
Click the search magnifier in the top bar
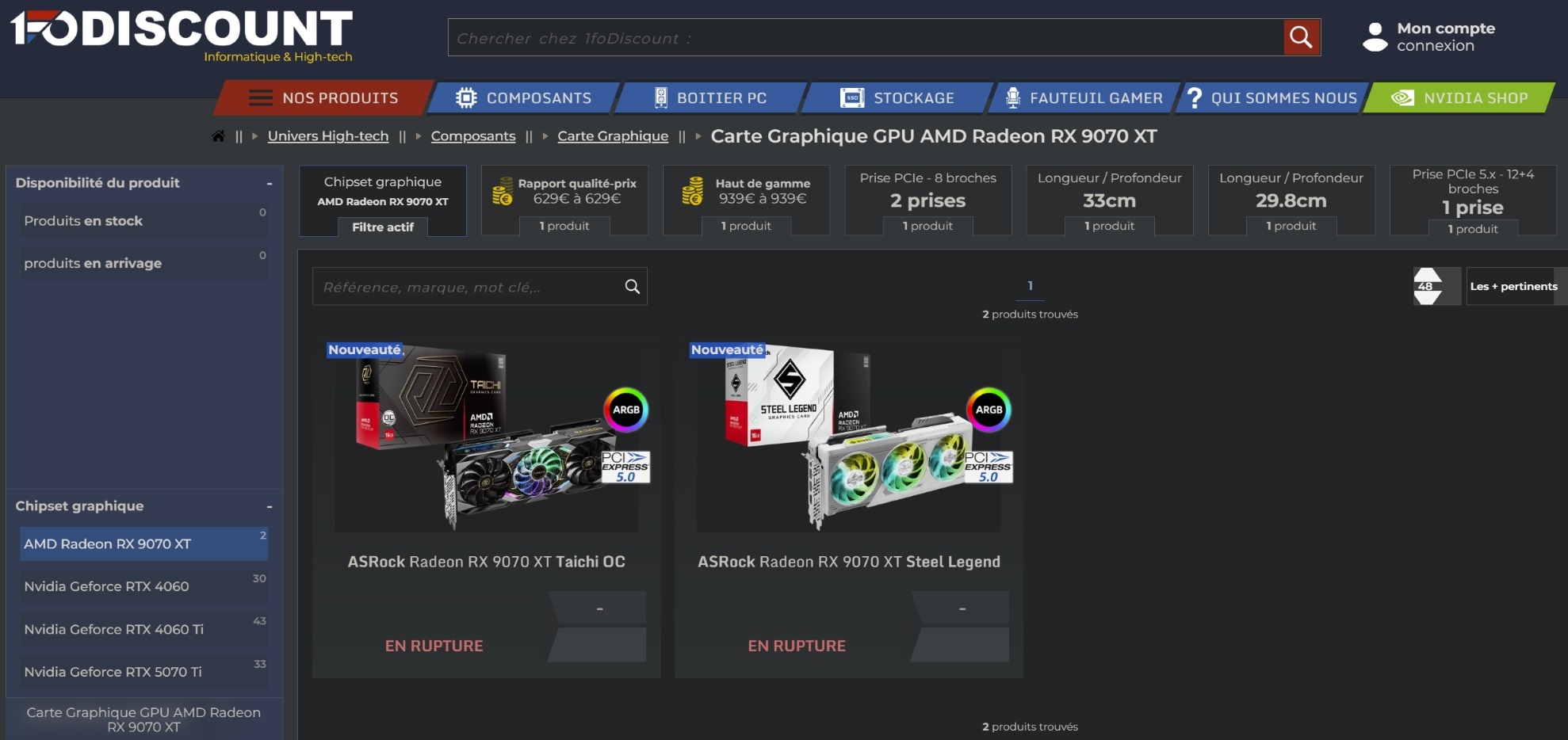pos(1300,36)
